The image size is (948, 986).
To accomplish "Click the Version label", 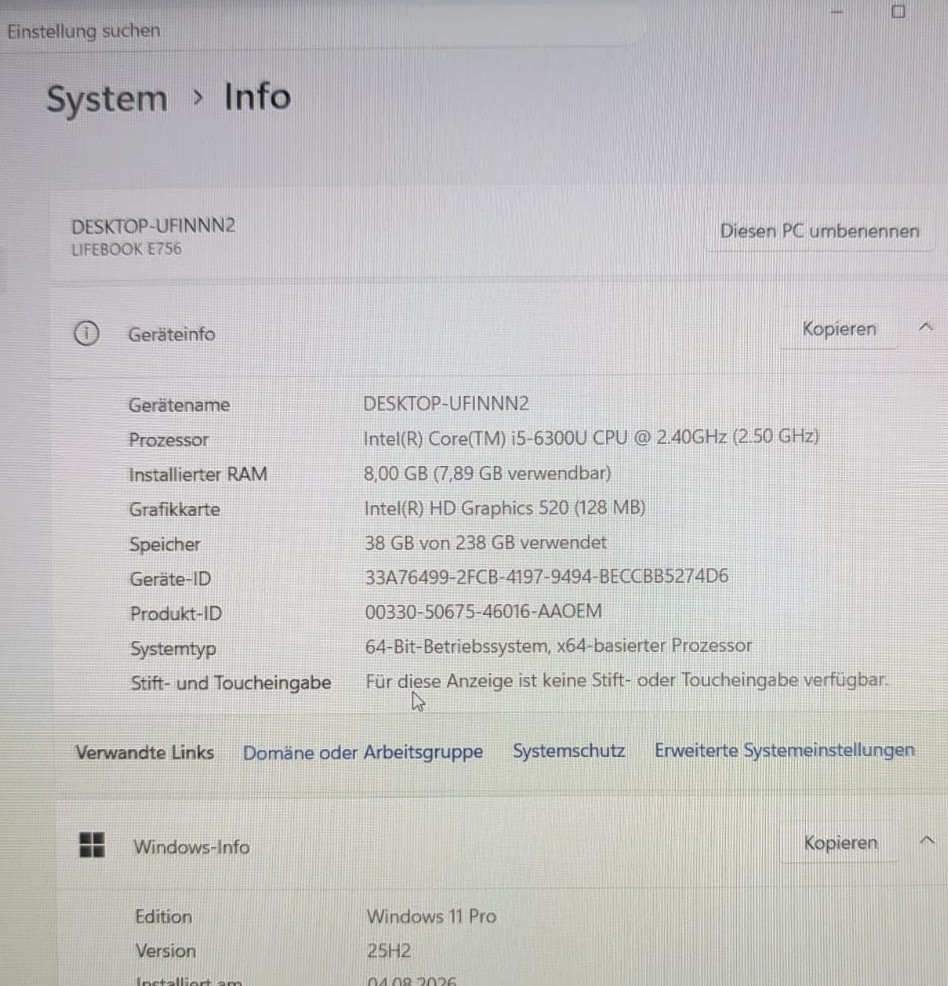I will tap(166, 951).
